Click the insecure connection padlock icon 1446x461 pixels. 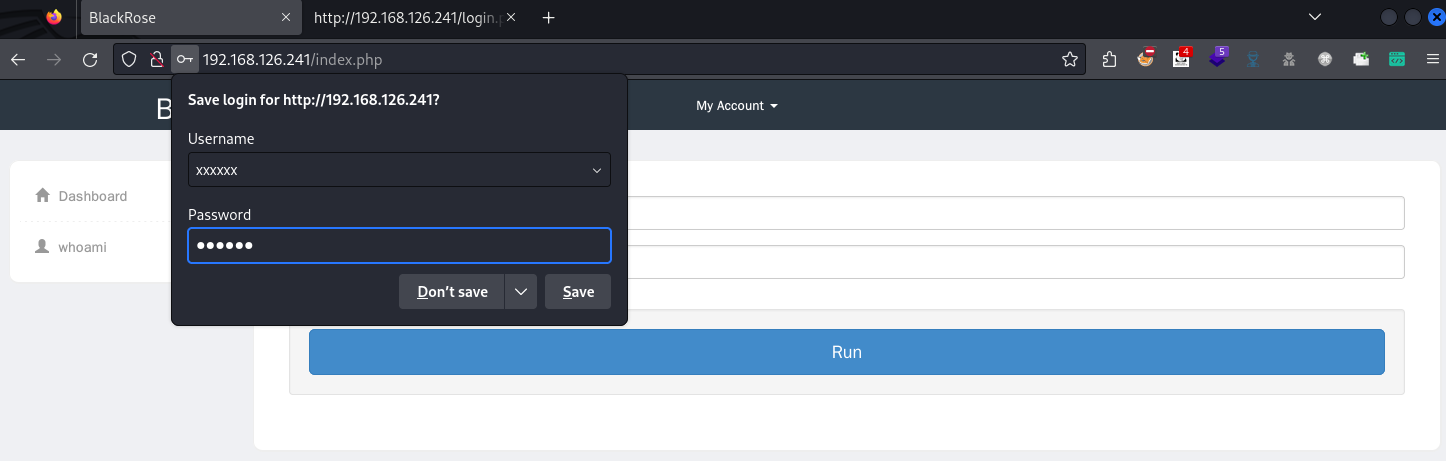156,60
